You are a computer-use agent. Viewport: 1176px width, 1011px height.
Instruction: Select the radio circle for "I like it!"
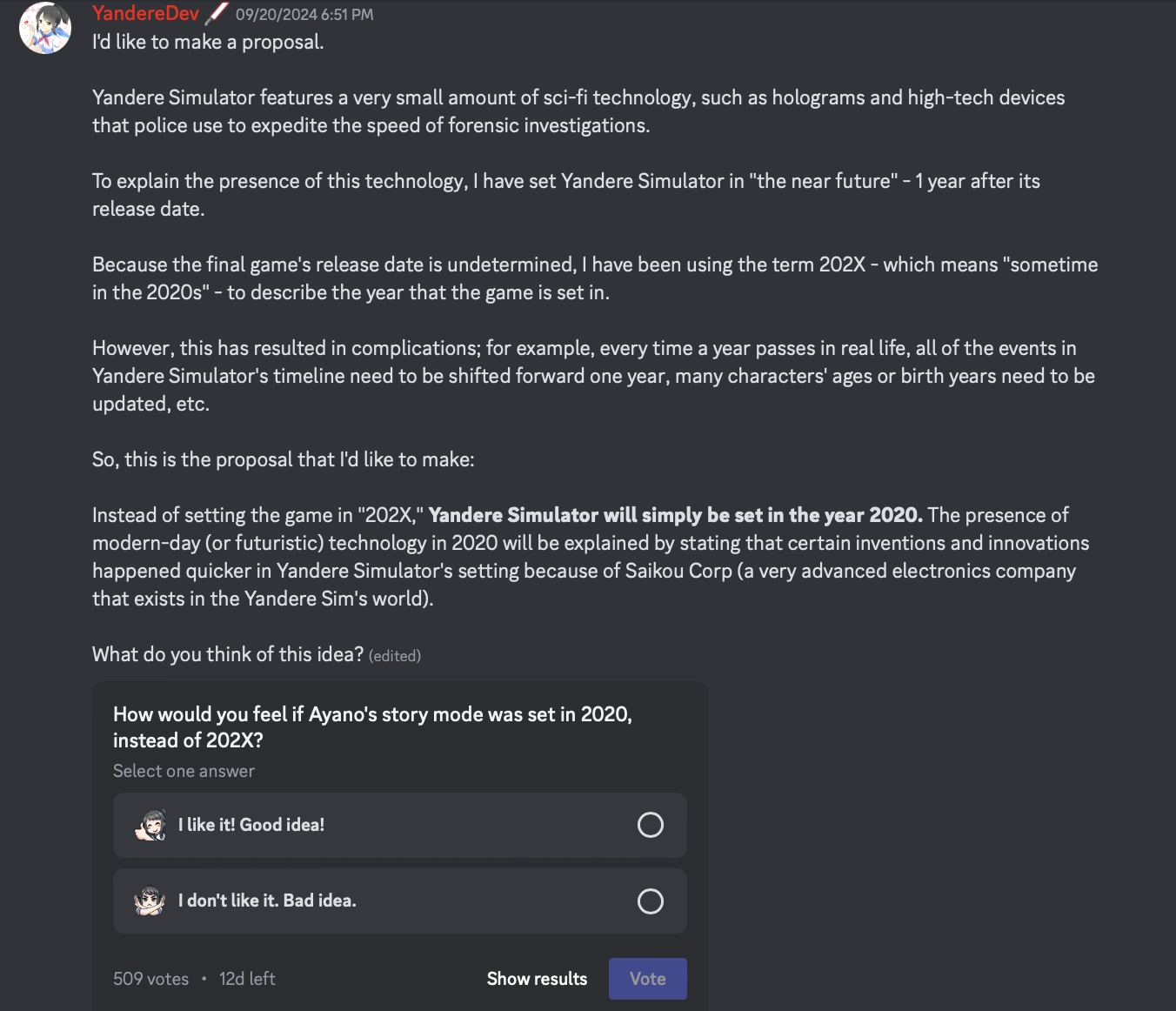650,825
